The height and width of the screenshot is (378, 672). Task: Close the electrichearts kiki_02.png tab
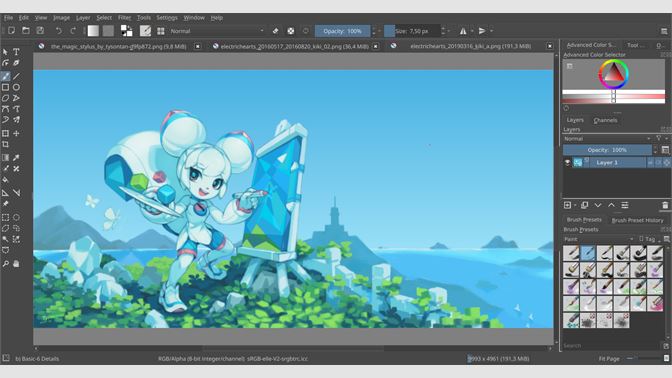(375, 46)
